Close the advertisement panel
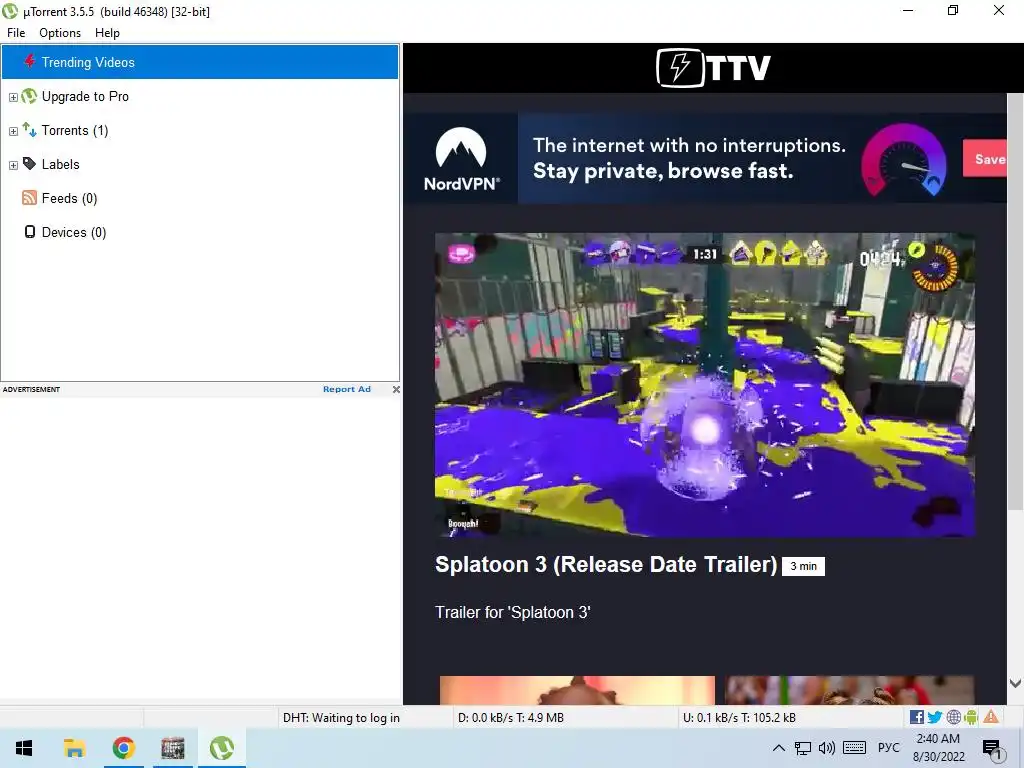 [396, 389]
